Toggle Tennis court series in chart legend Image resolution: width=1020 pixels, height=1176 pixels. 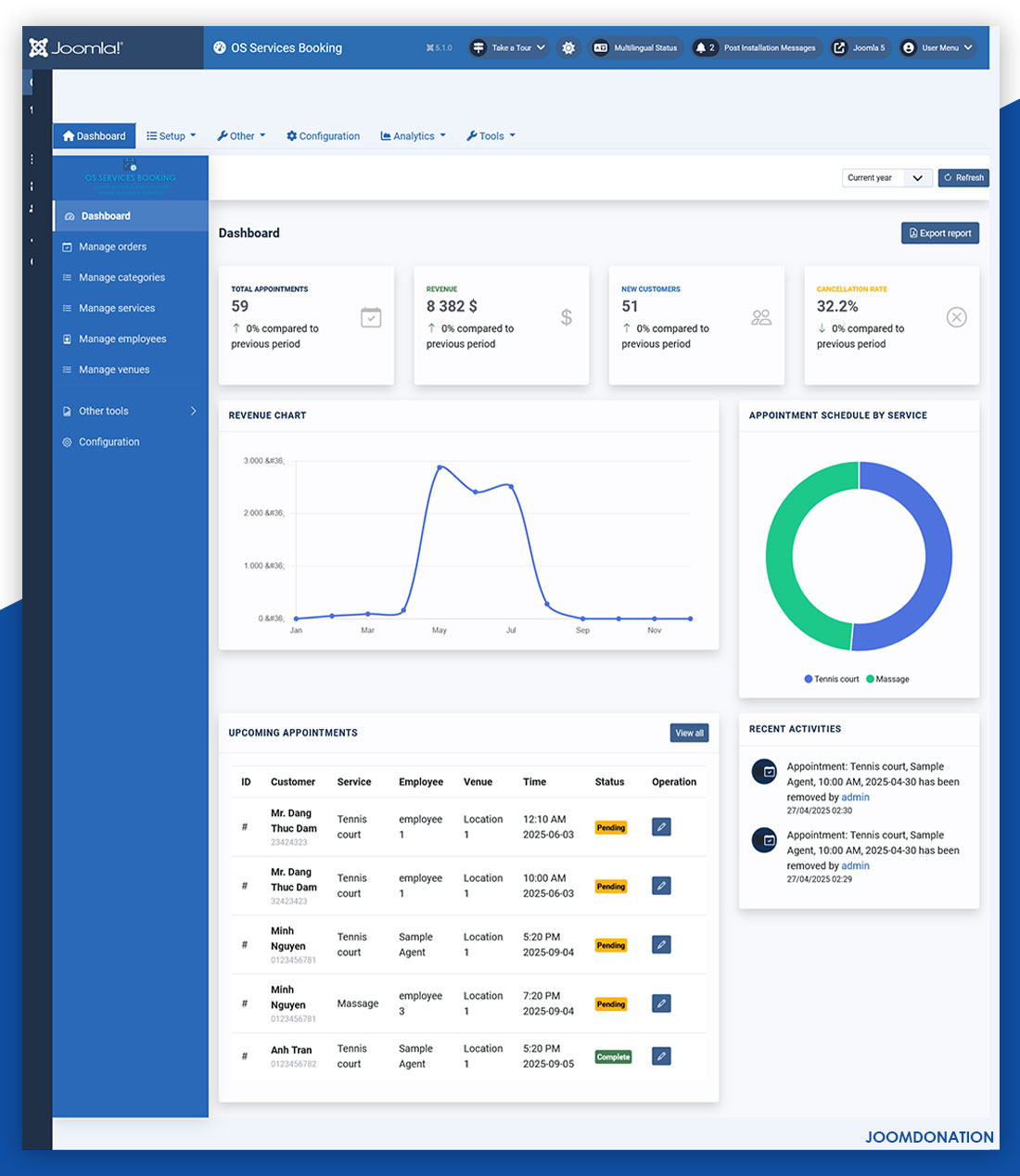click(x=832, y=679)
